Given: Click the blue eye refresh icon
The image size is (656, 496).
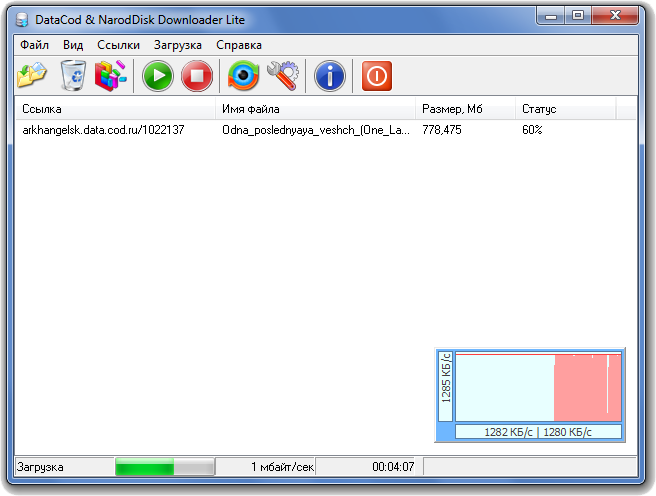Looking at the screenshot, I should [243, 76].
